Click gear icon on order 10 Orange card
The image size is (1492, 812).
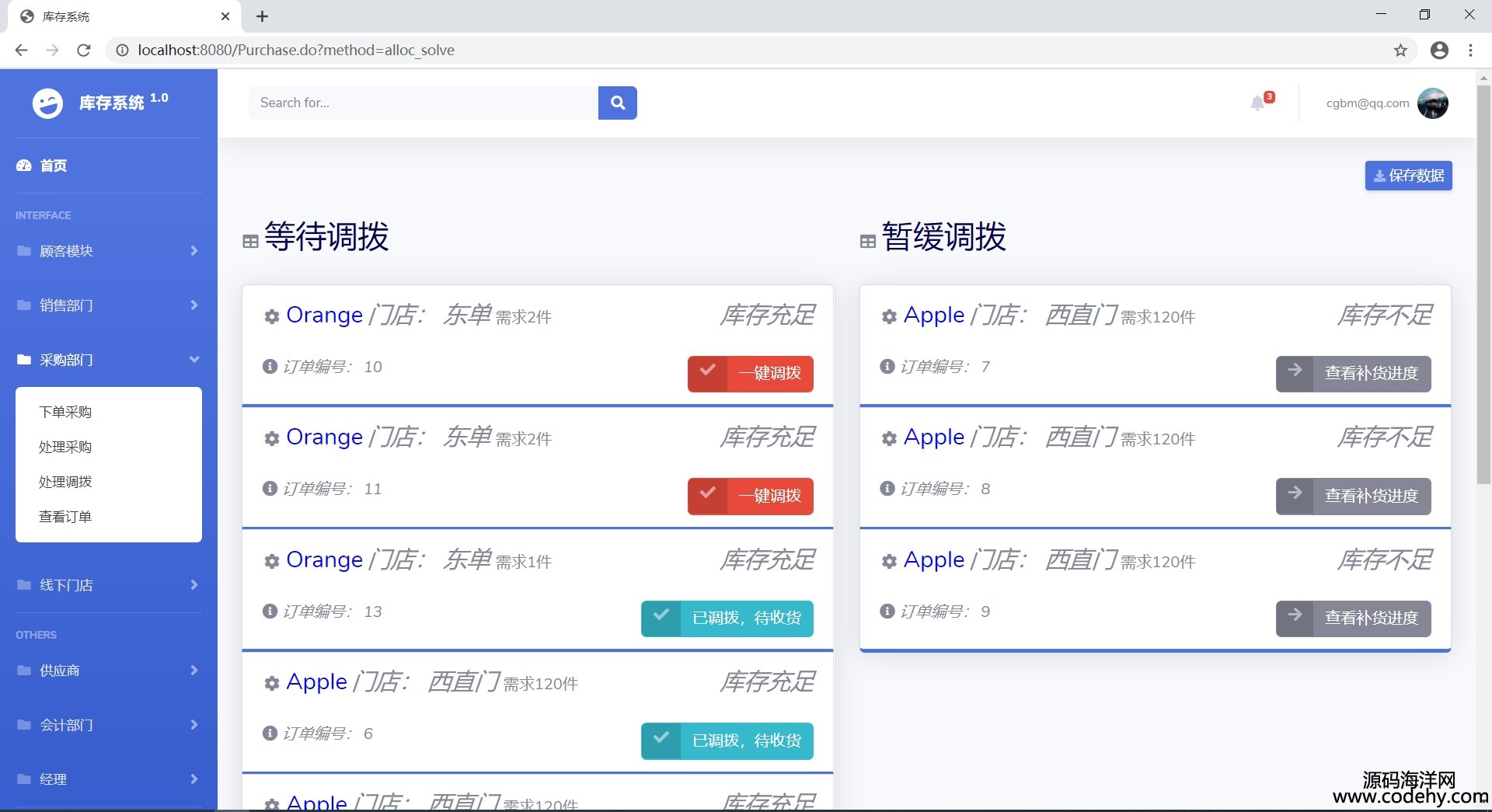[271, 317]
